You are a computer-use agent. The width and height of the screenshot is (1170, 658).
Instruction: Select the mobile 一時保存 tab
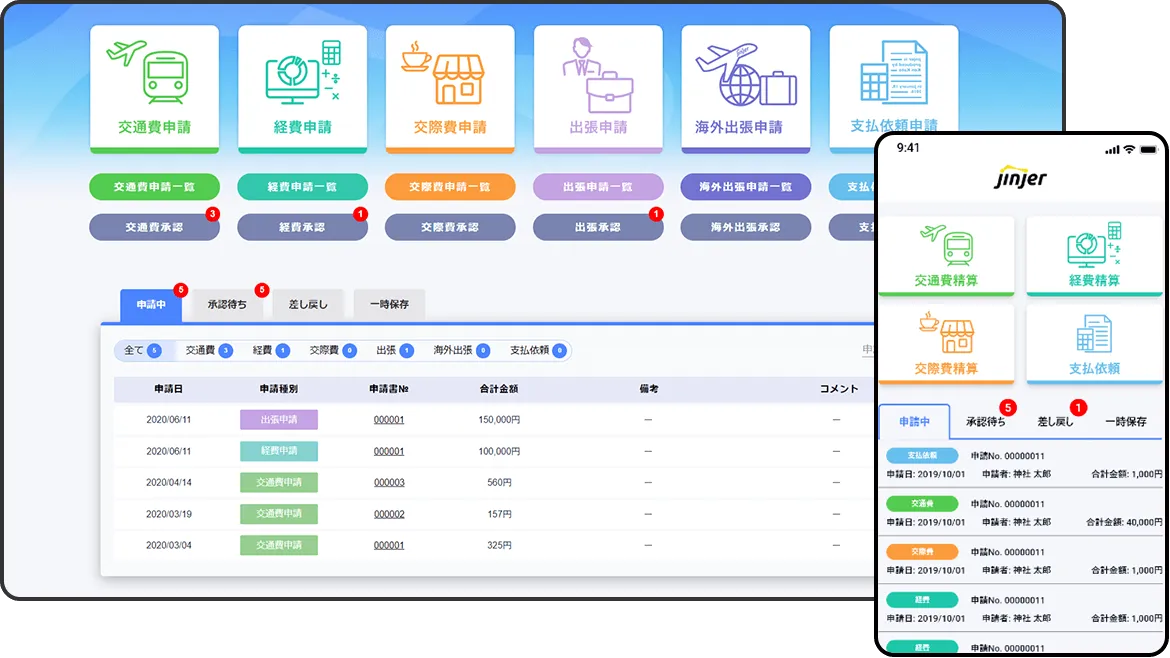pos(1125,422)
